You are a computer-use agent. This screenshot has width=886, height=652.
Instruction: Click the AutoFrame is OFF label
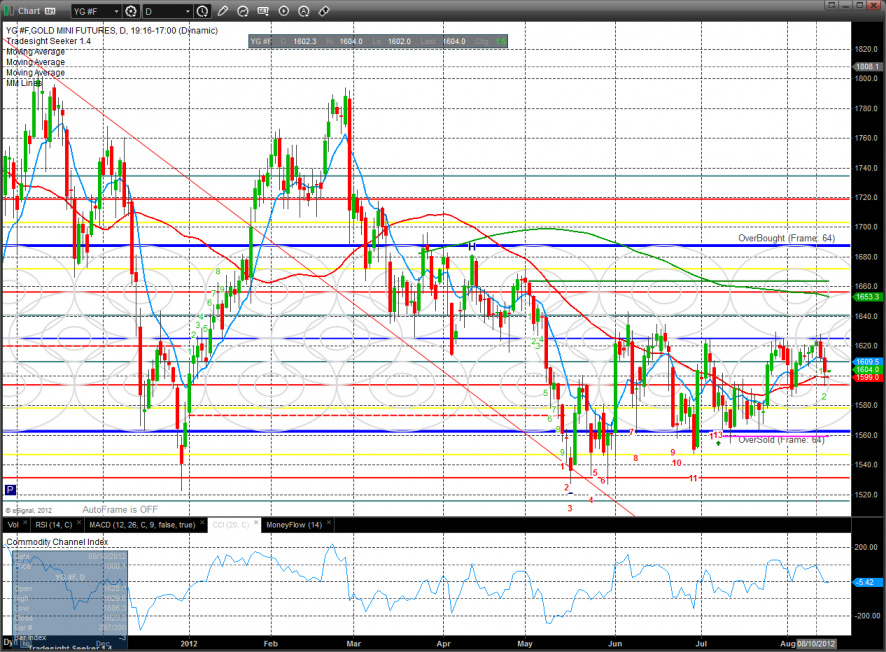pos(120,508)
